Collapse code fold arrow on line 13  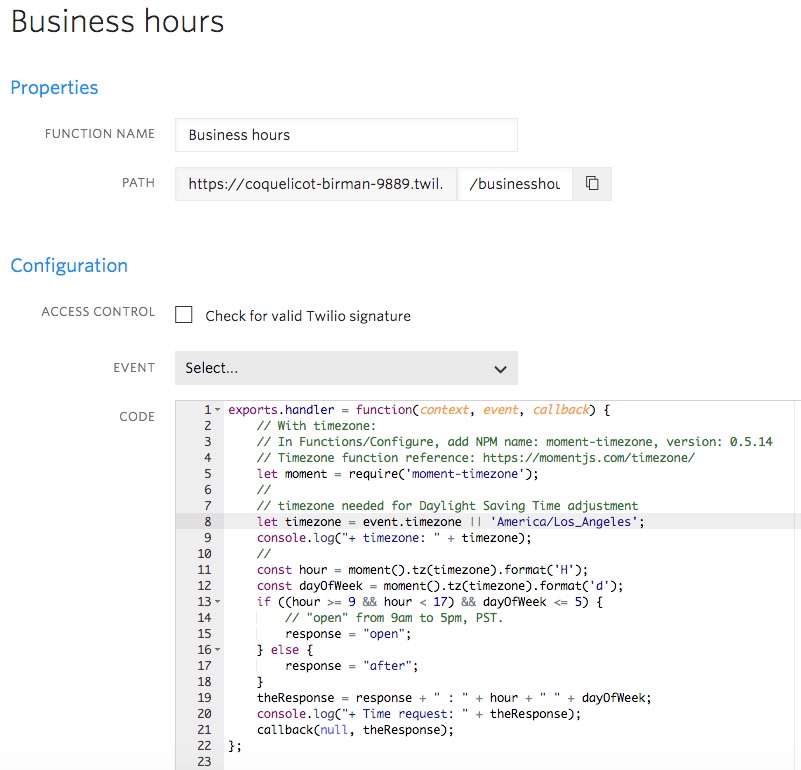pos(218,602)
